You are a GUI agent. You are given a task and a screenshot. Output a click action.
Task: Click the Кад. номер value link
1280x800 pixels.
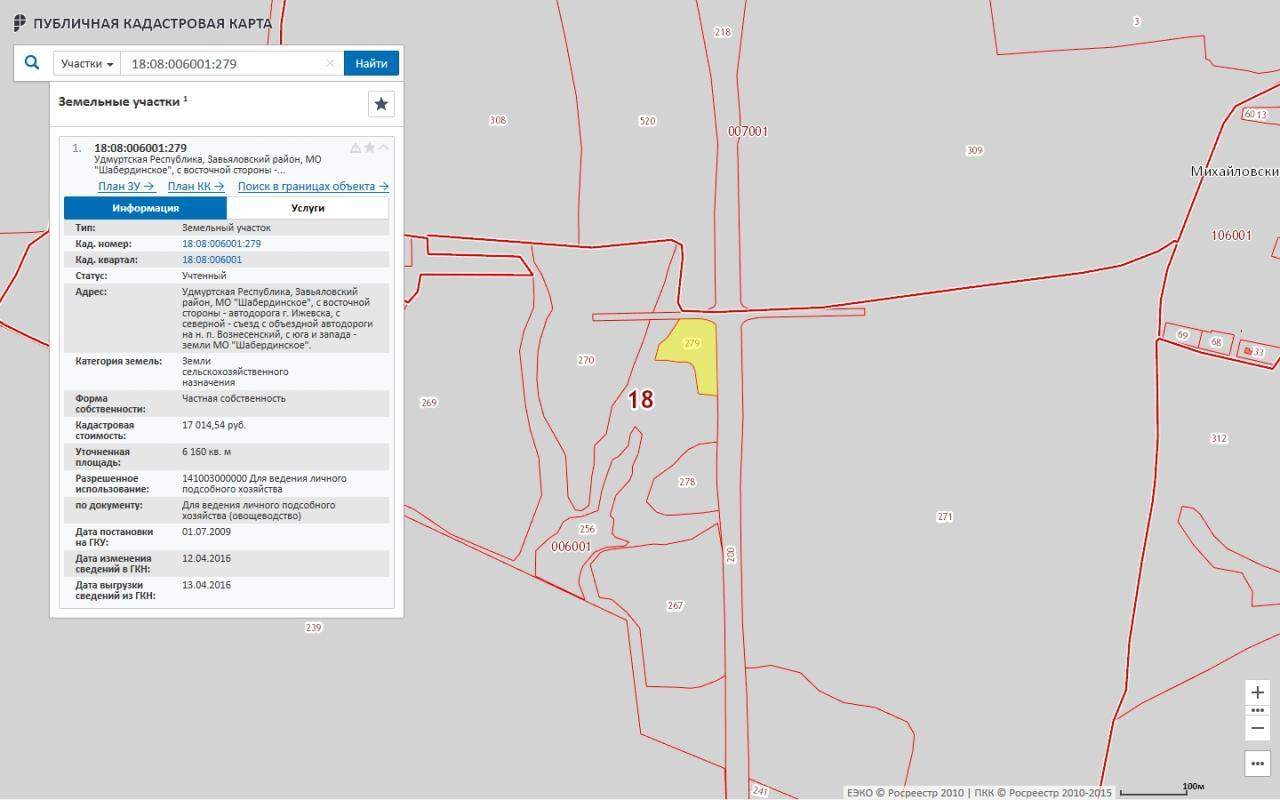click(x=221, y=244)
